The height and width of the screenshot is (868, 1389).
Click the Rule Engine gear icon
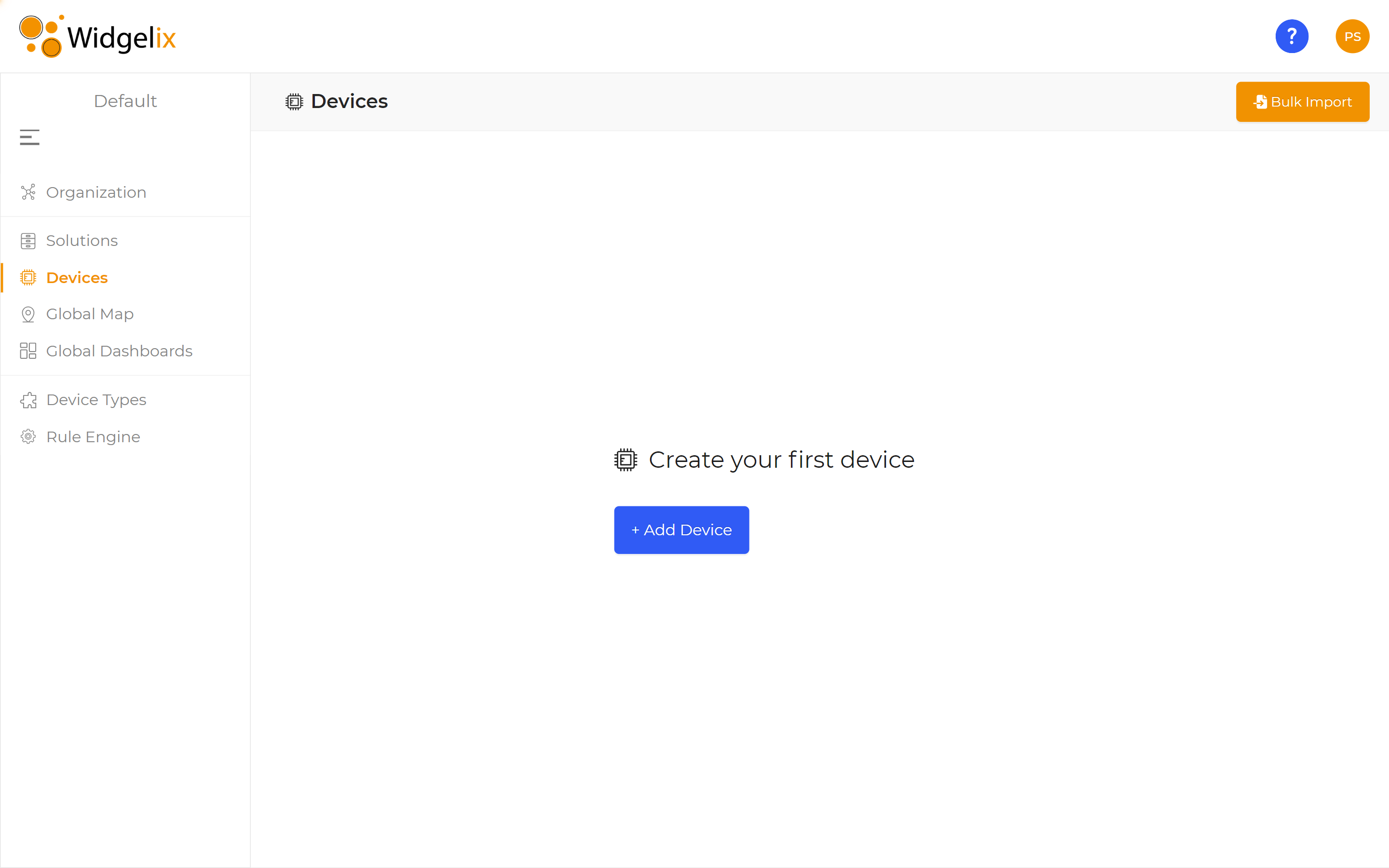tap(28, 437)
